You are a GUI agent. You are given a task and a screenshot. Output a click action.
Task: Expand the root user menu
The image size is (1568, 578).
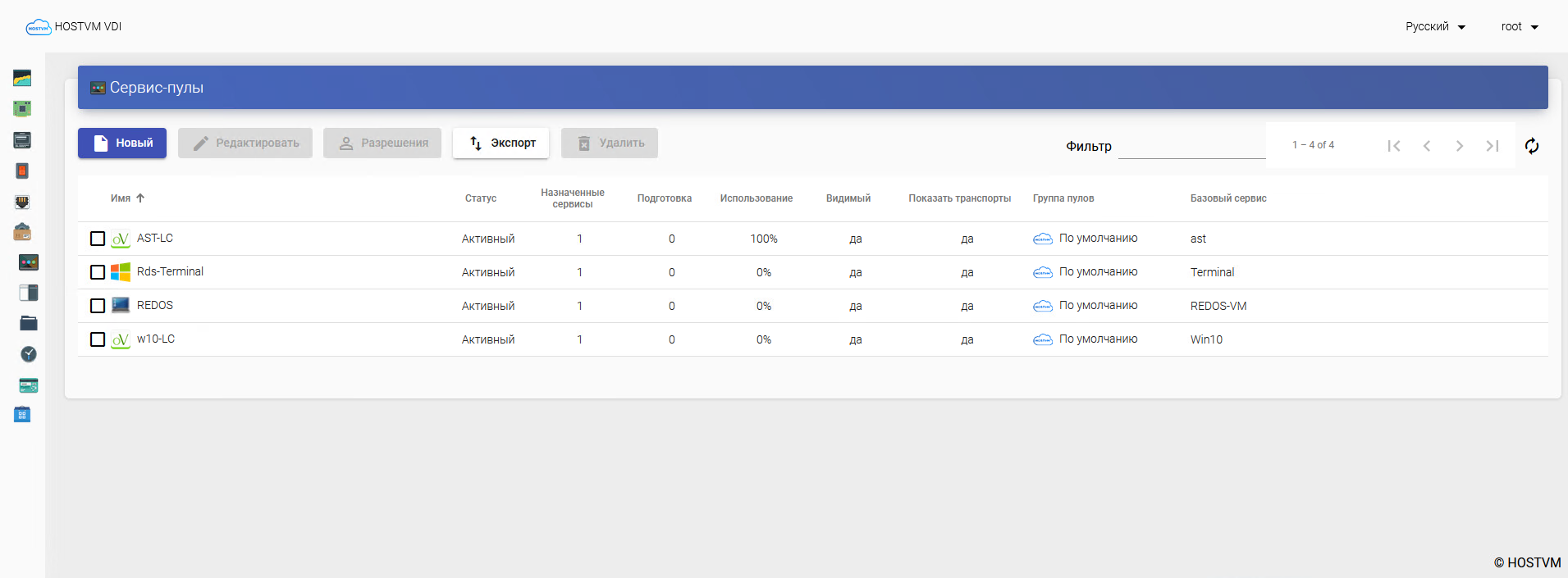(x=1520, y=26)
